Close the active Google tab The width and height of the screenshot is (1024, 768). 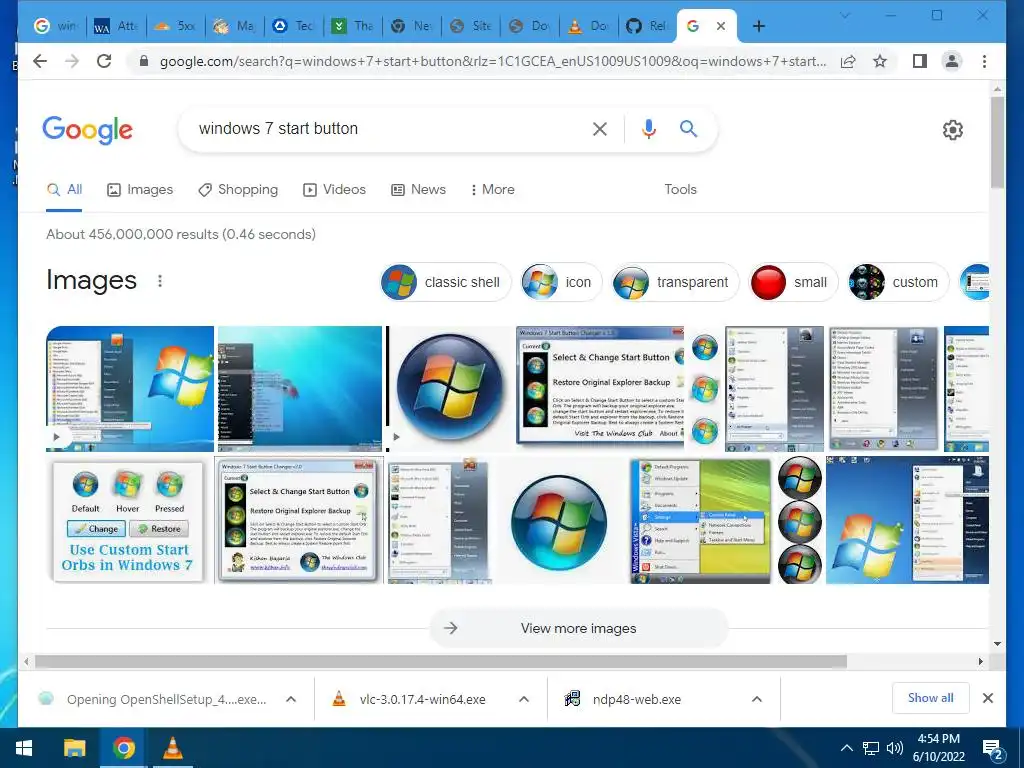click(721, 26)
